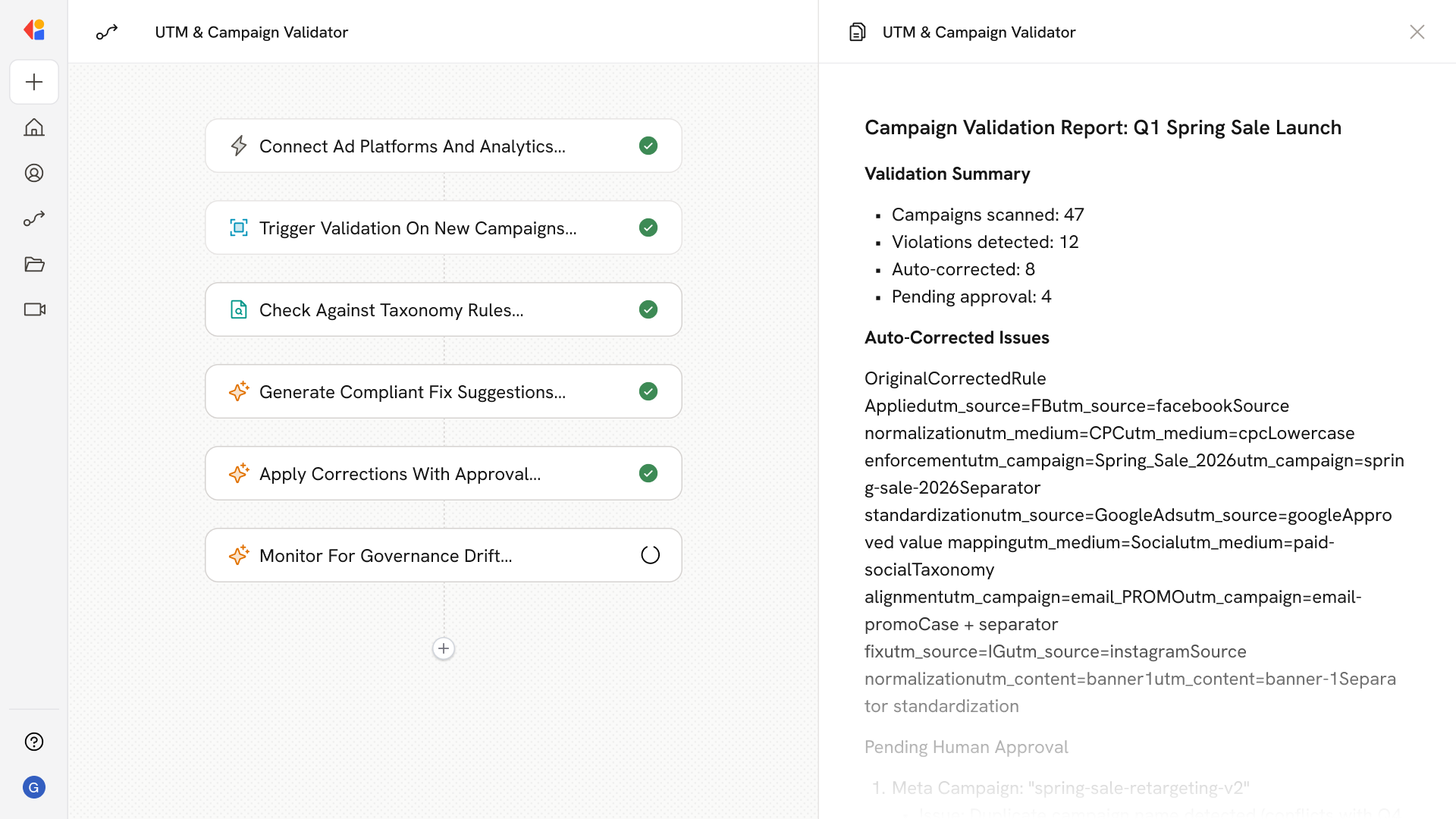Click the workflow title UTM & Campaign Validator
The height and width of the screenshot is (819, 1456).
pos(251,32)
